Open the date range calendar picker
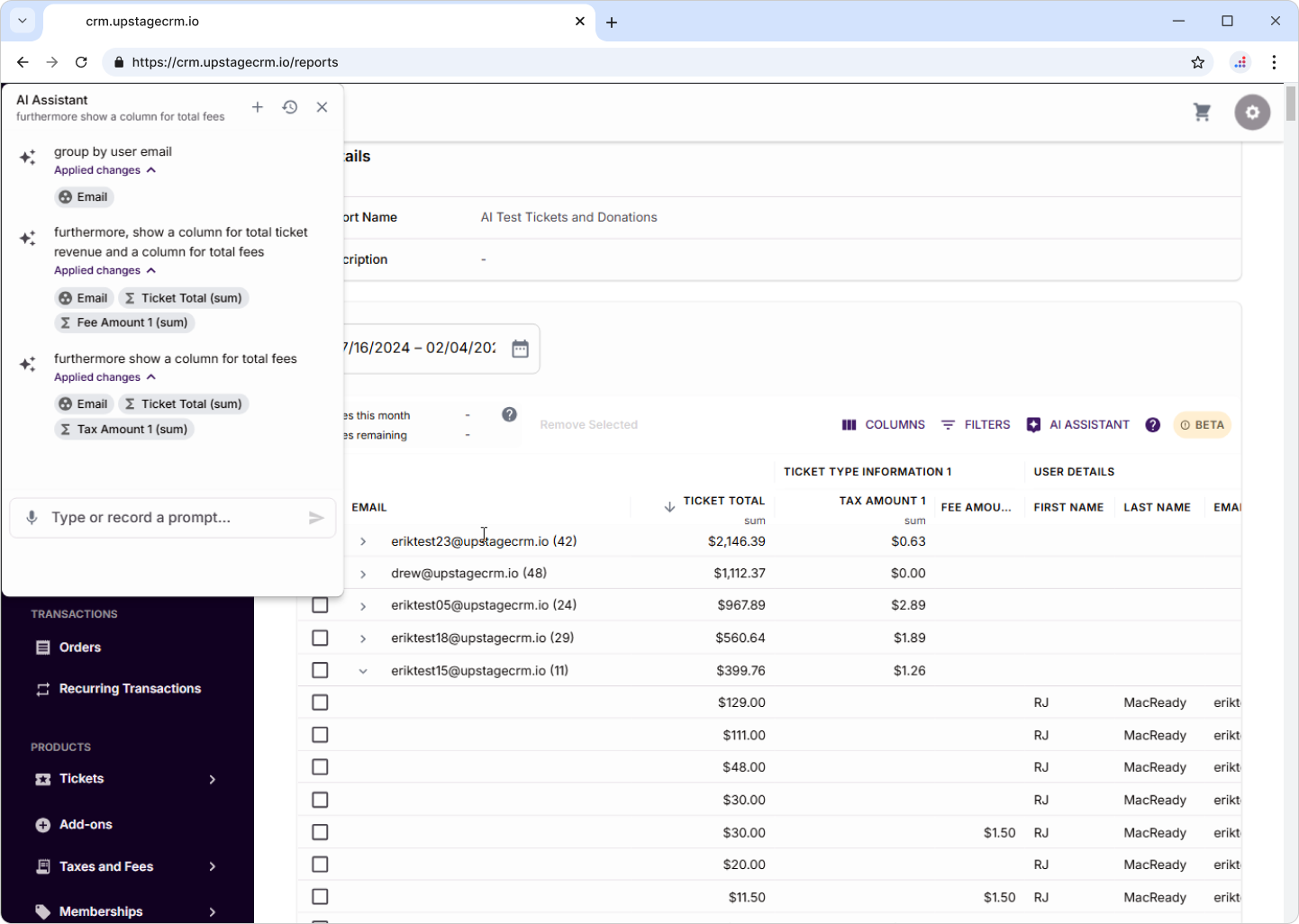The width and height of the screenshot is (1299, 924). (x=520, y=349)
